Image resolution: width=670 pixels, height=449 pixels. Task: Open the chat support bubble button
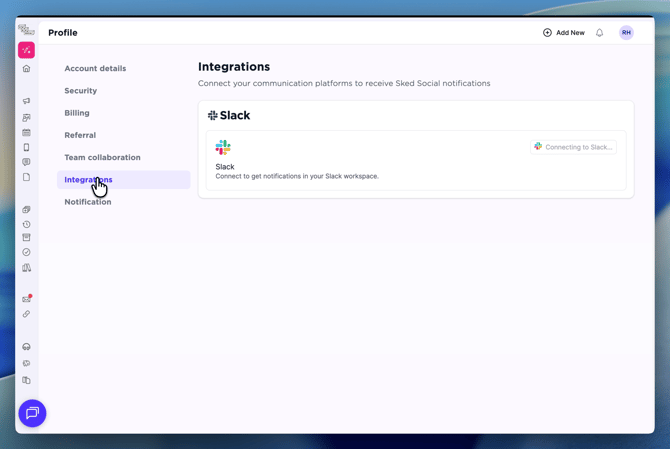tap(32, 413)
